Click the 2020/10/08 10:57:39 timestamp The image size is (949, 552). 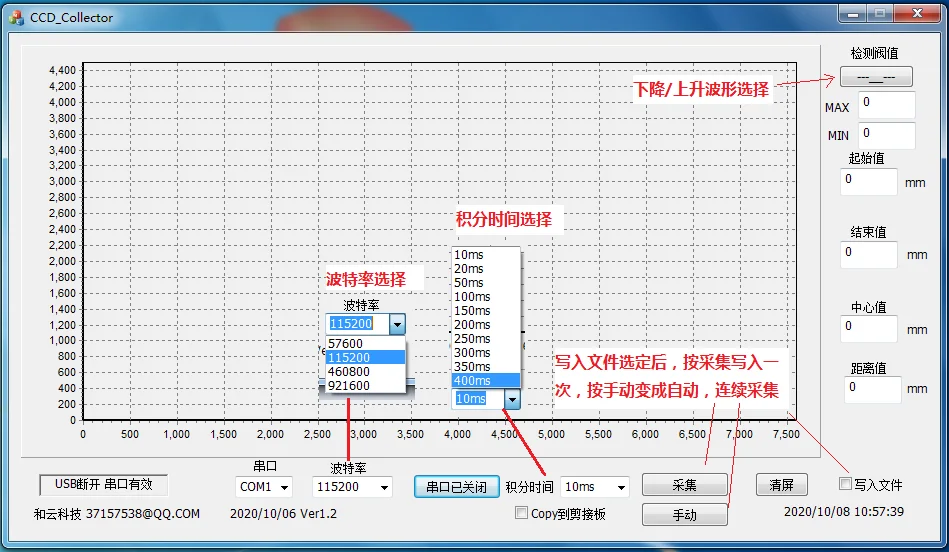844,512
